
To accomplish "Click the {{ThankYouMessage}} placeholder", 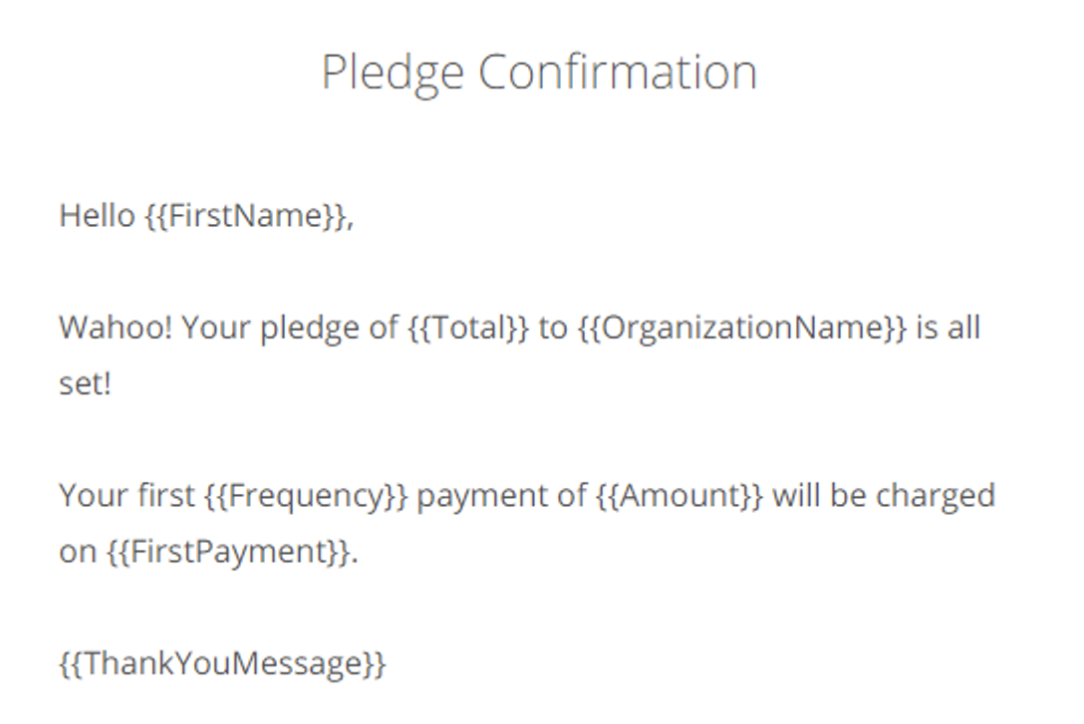I will (x=223, y=664).
